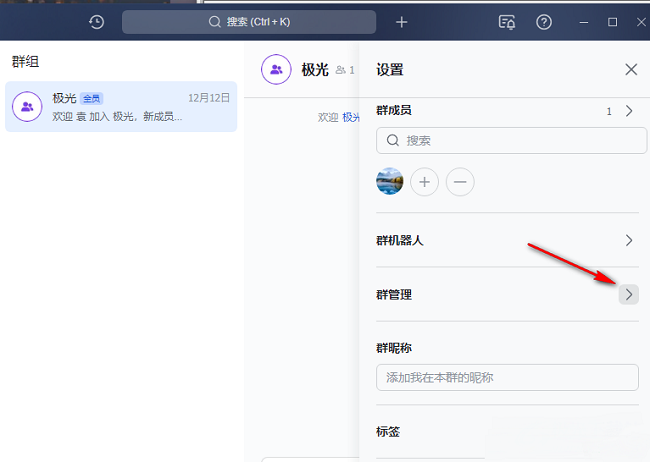Select the 极光 group in chat list
The width and height of the screenshot is (650, 462).
[x=120, y=107]
